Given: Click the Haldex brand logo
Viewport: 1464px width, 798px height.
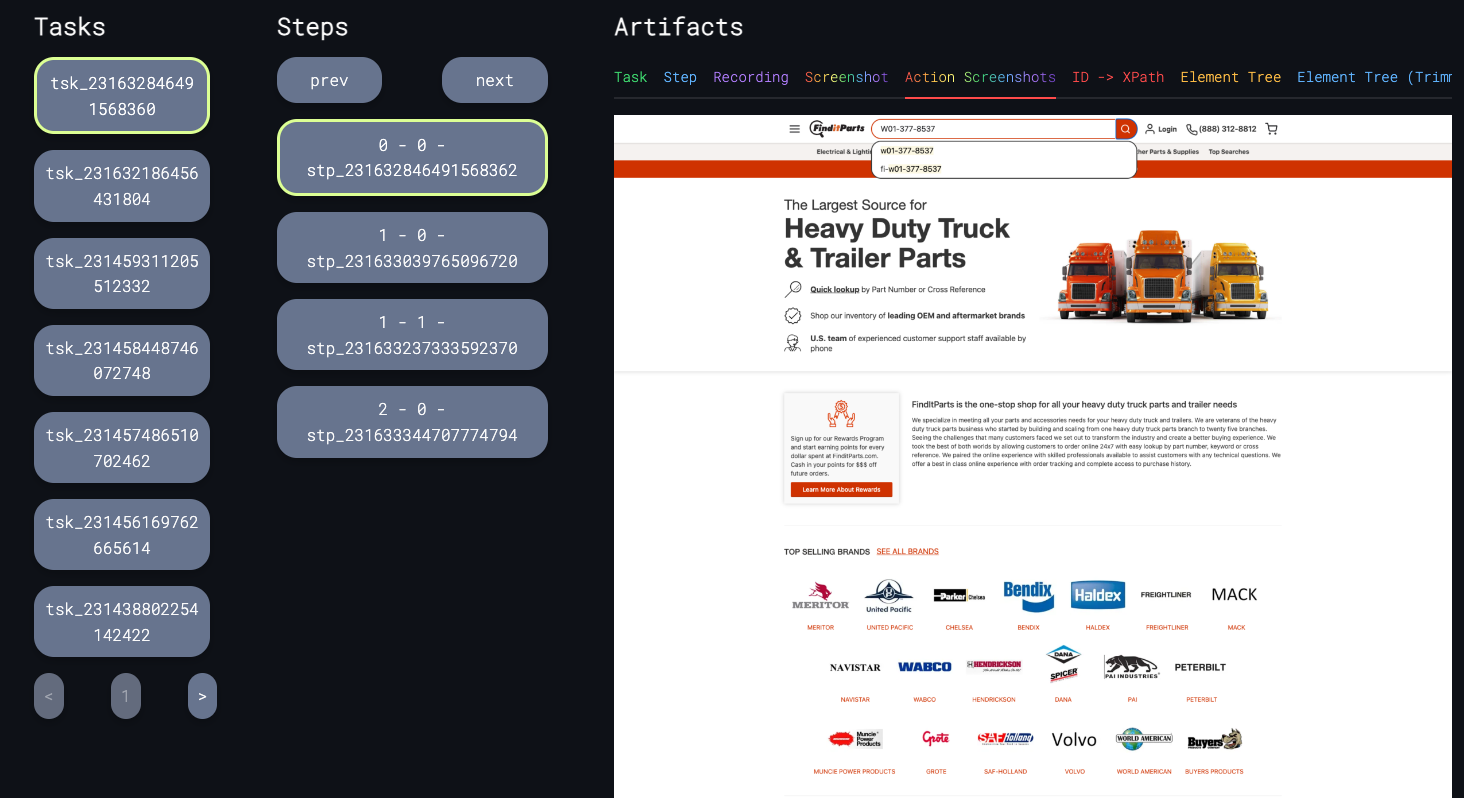Looking at the screenshot, I should click(1097, 595).
